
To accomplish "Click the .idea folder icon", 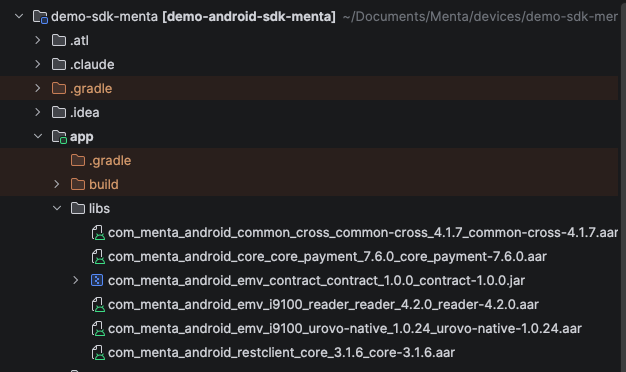I will click(x=59, y=112).
